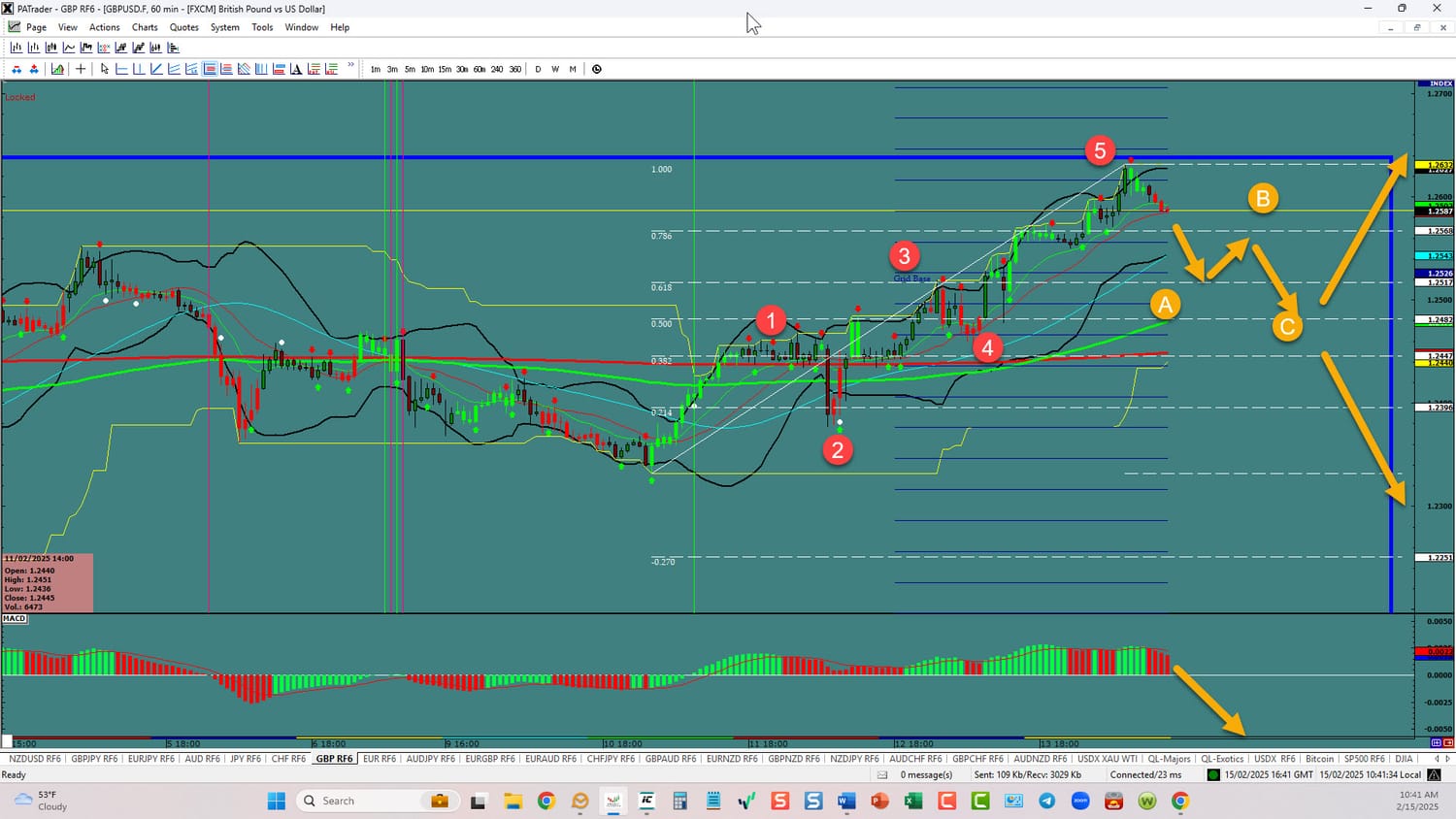This screenshot has width=1456, height=819.
Task: Toggle the 15m timeframe
Action: click(x=445, y=69)
